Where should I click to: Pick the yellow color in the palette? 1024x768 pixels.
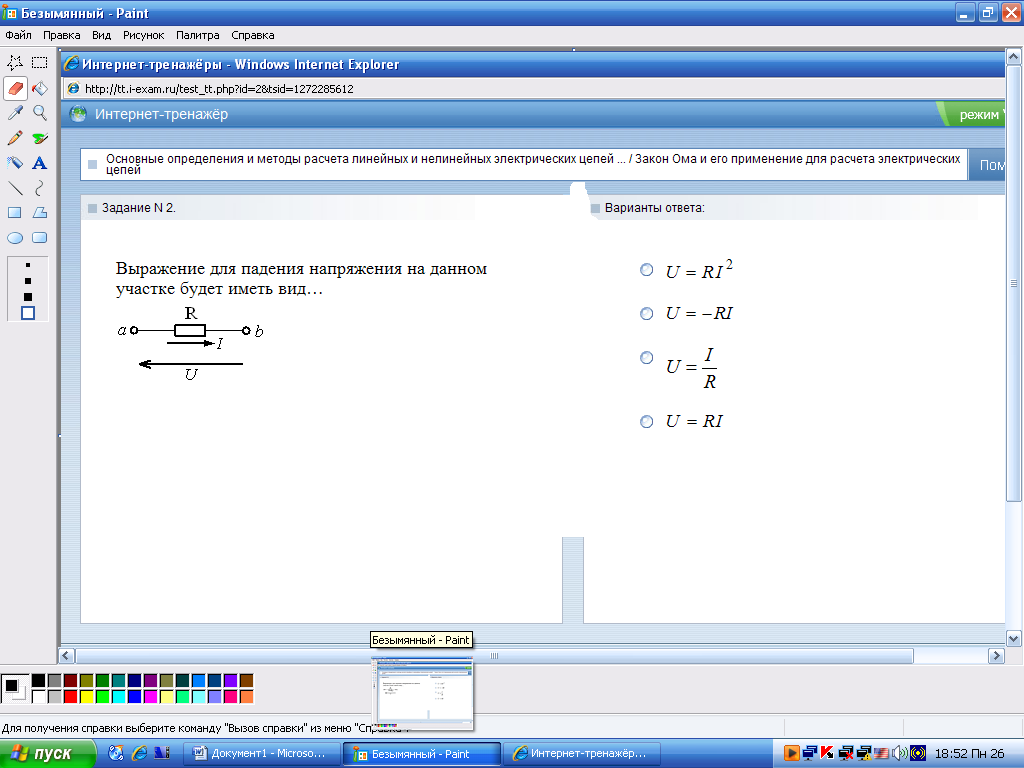tap(87, 697)
